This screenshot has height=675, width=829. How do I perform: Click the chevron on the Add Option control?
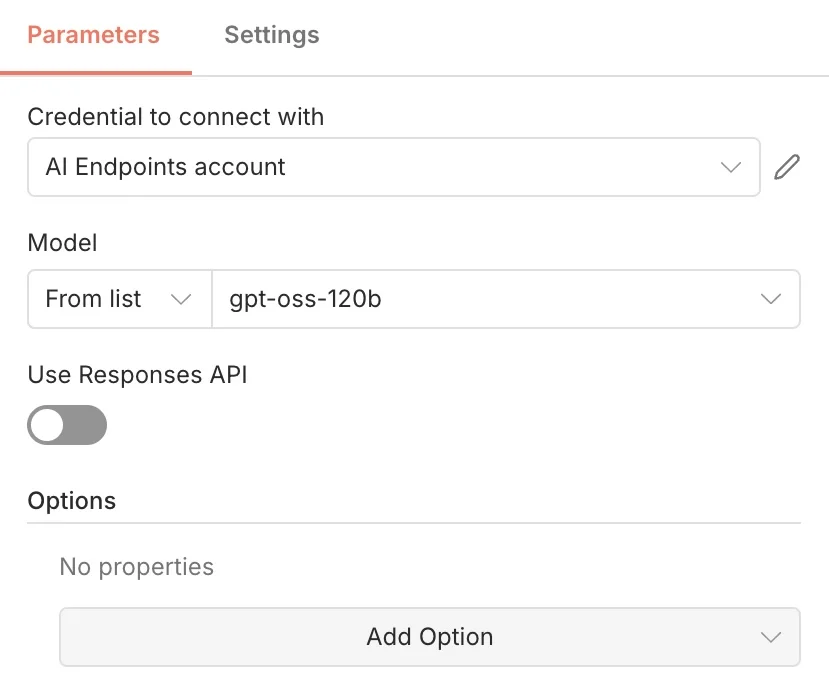[x=770, y=636]
